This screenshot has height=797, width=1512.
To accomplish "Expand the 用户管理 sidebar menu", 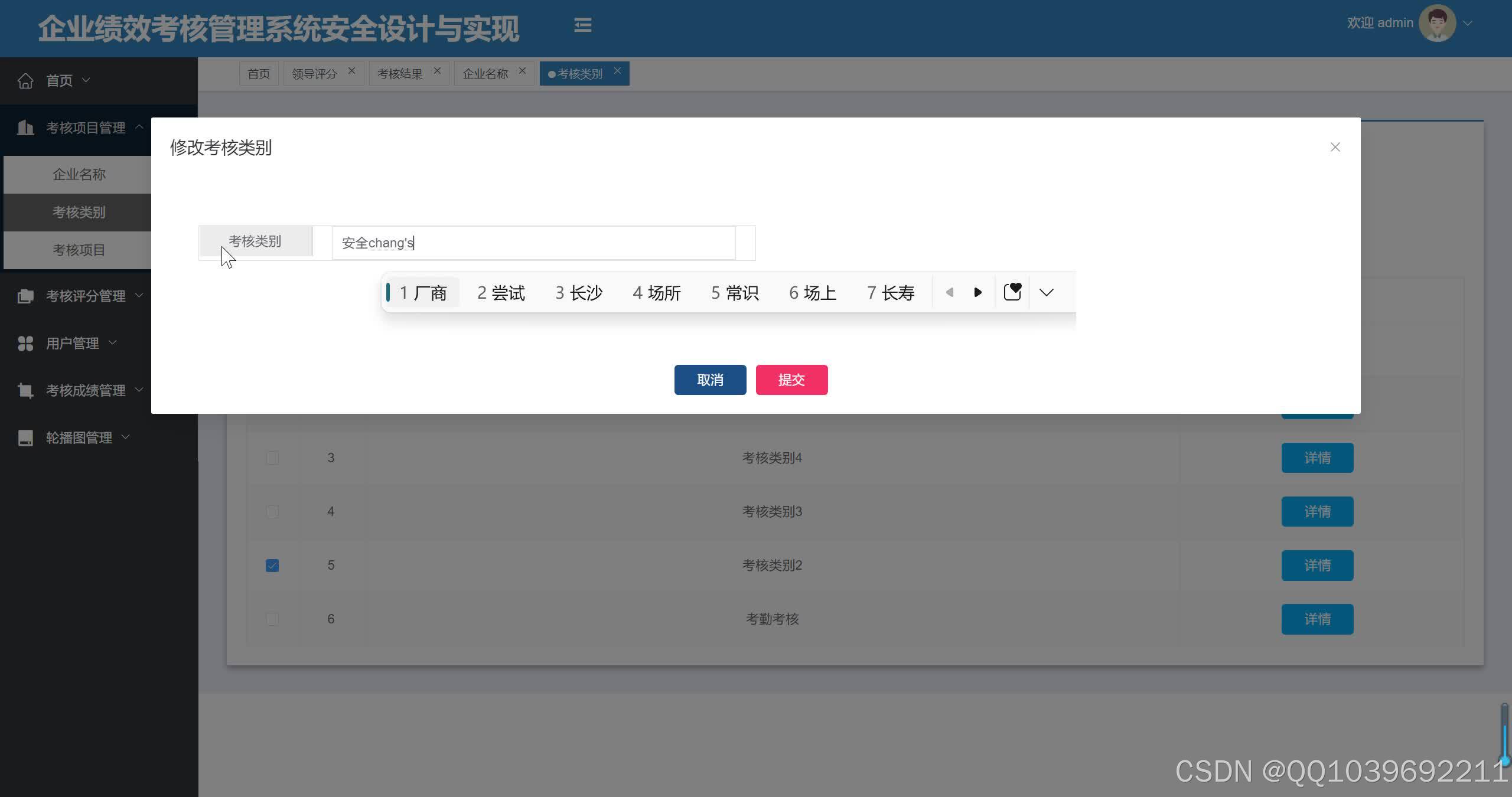I will coord(73,343).
